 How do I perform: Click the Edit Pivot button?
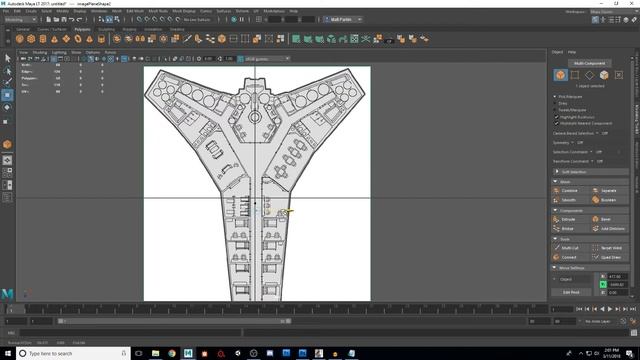pos(571,292)
